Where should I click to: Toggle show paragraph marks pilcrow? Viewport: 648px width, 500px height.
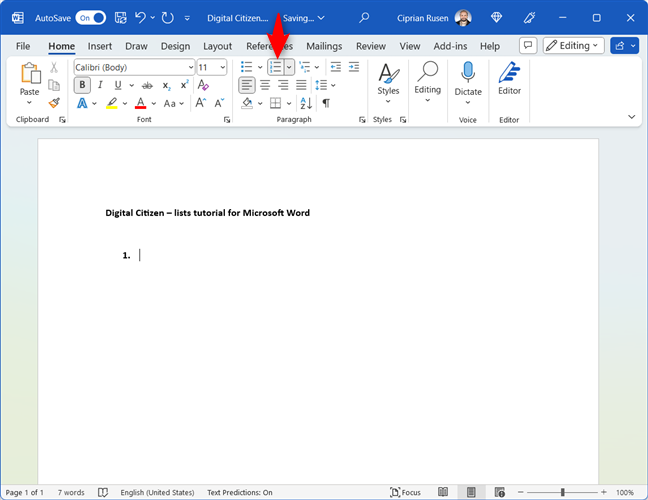[x=326, y=103]
